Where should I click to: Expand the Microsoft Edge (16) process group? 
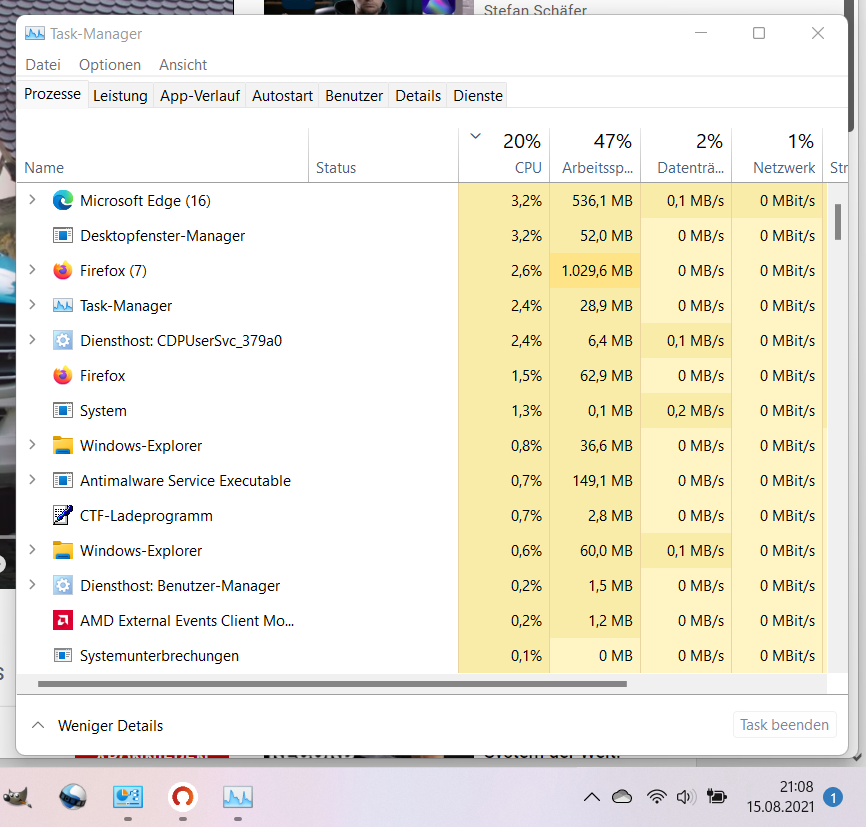[32, 200]
